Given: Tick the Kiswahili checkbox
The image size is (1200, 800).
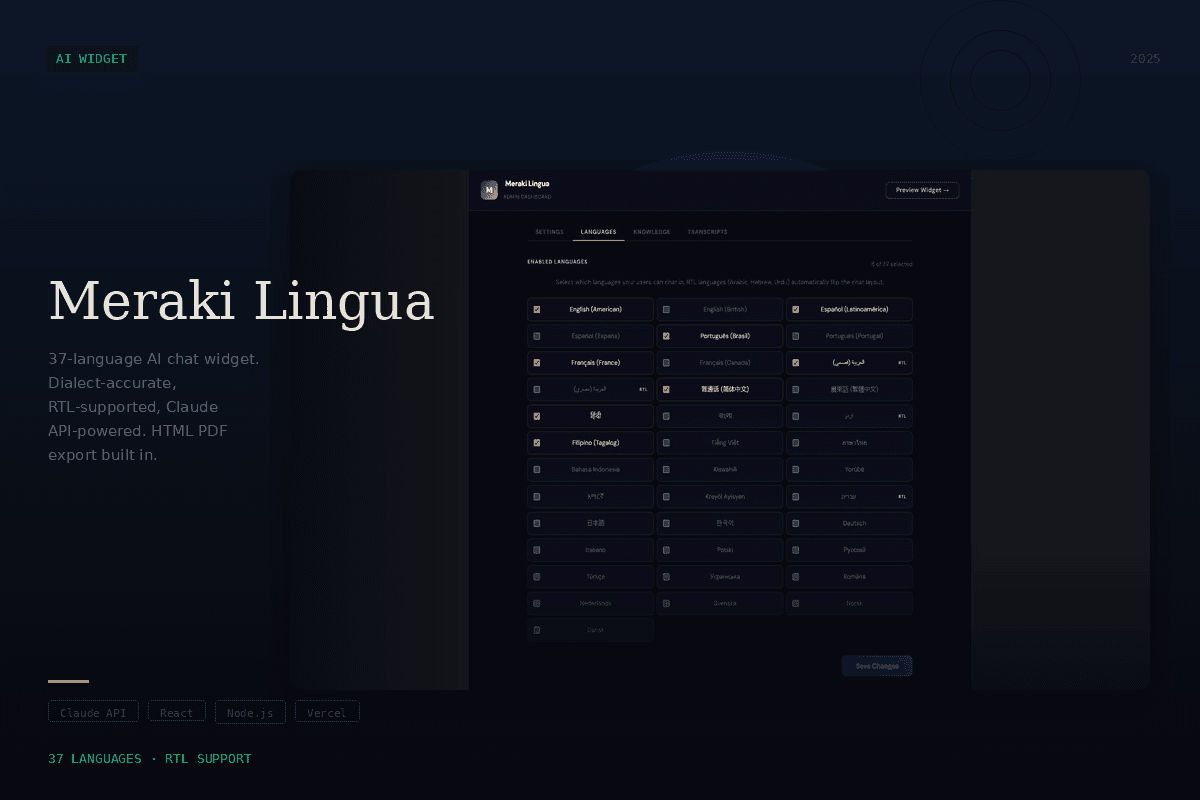Looking at the screenshot, I should coord(666,470).
